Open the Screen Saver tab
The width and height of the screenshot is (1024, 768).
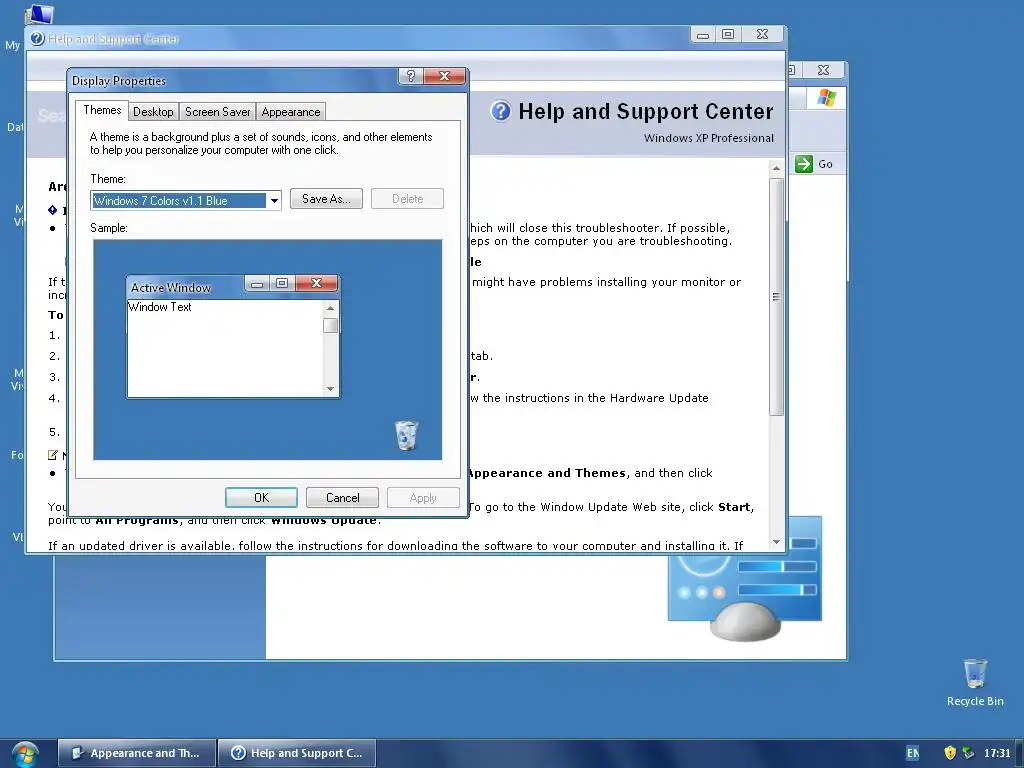coord(217,112)
